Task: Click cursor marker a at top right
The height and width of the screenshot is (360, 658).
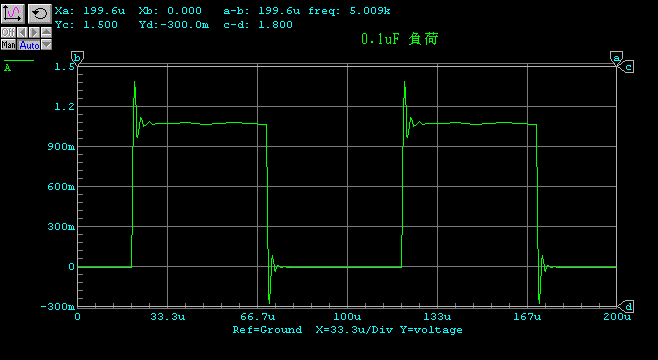Action: tap(616, 58)
